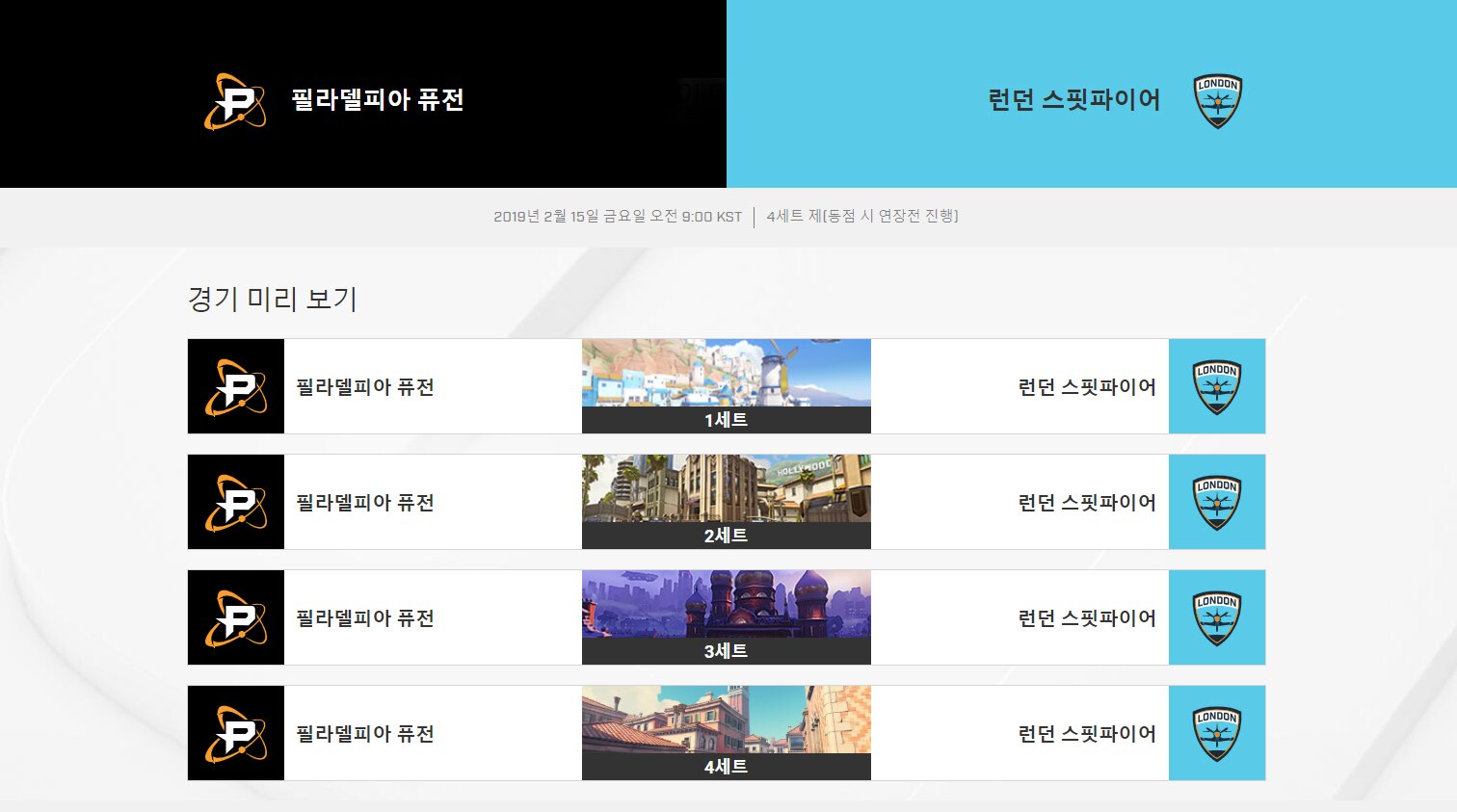Open the 2세트 Hollywood map thumbnail
Viewport: 1457px width, 812px height.
pyautogui.click(x=727, y=488)
